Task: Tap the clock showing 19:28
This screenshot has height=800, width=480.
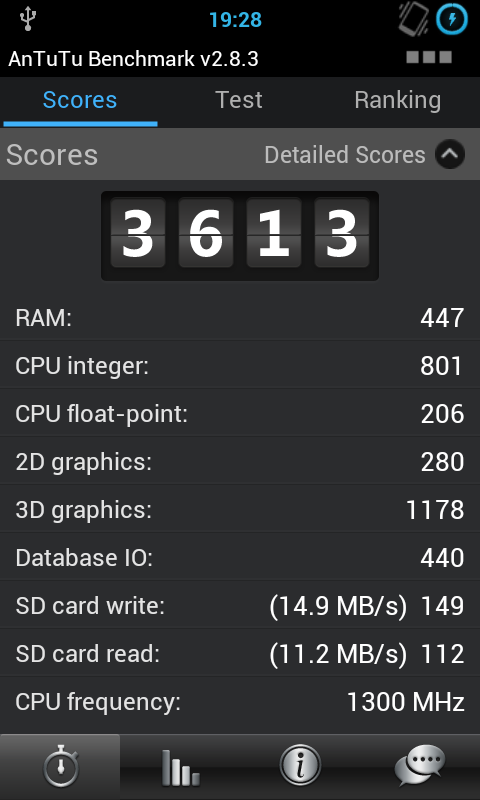Action: (235, 20)
